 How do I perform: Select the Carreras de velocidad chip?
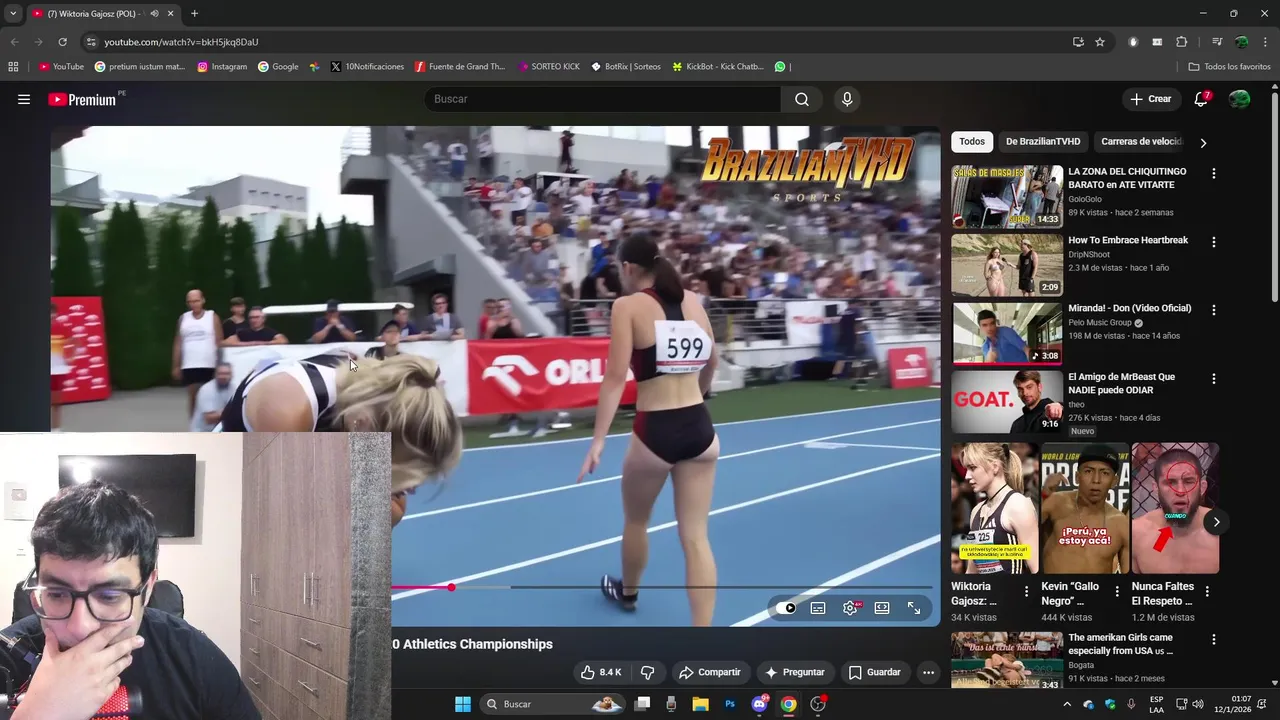1141,142
